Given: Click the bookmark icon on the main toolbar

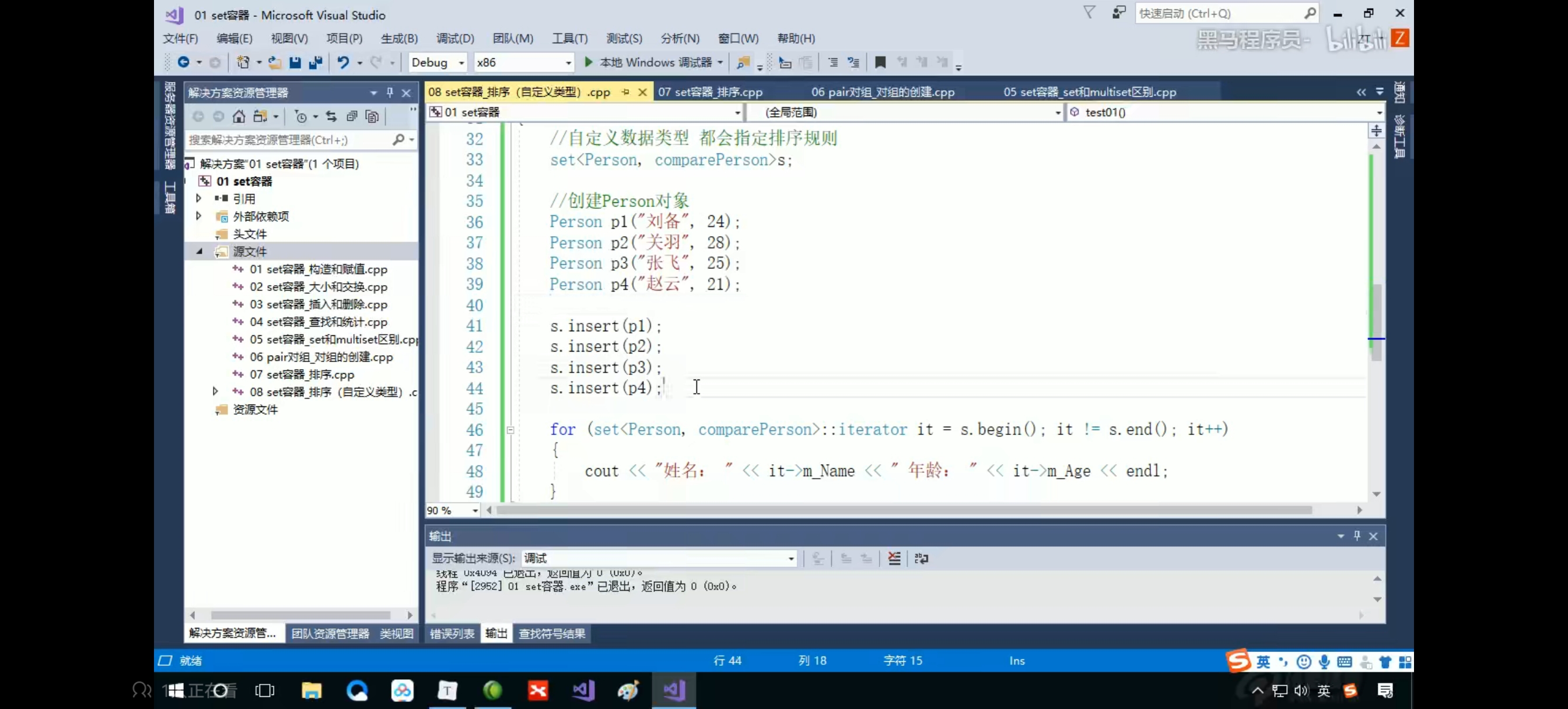Looking at the screenshot, I should (880, 62).
